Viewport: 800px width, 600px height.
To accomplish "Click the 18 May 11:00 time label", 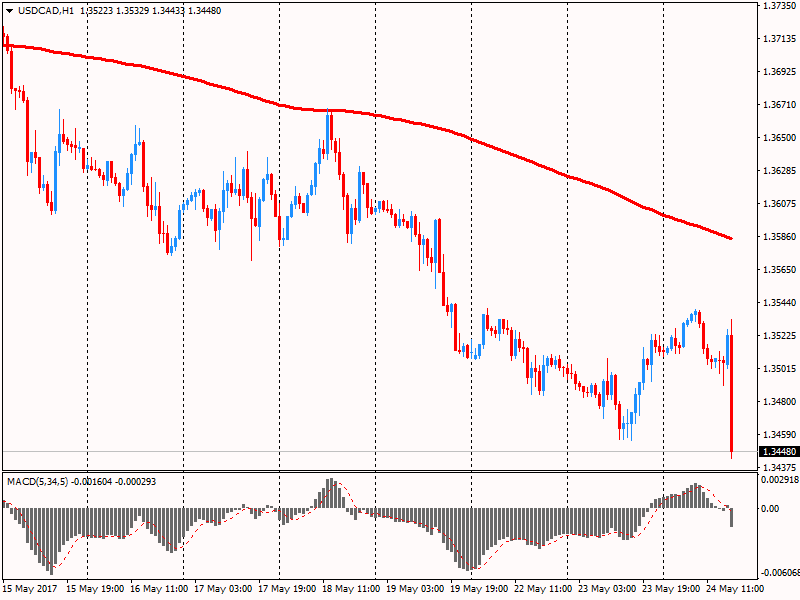I will (x=351, y=589).
